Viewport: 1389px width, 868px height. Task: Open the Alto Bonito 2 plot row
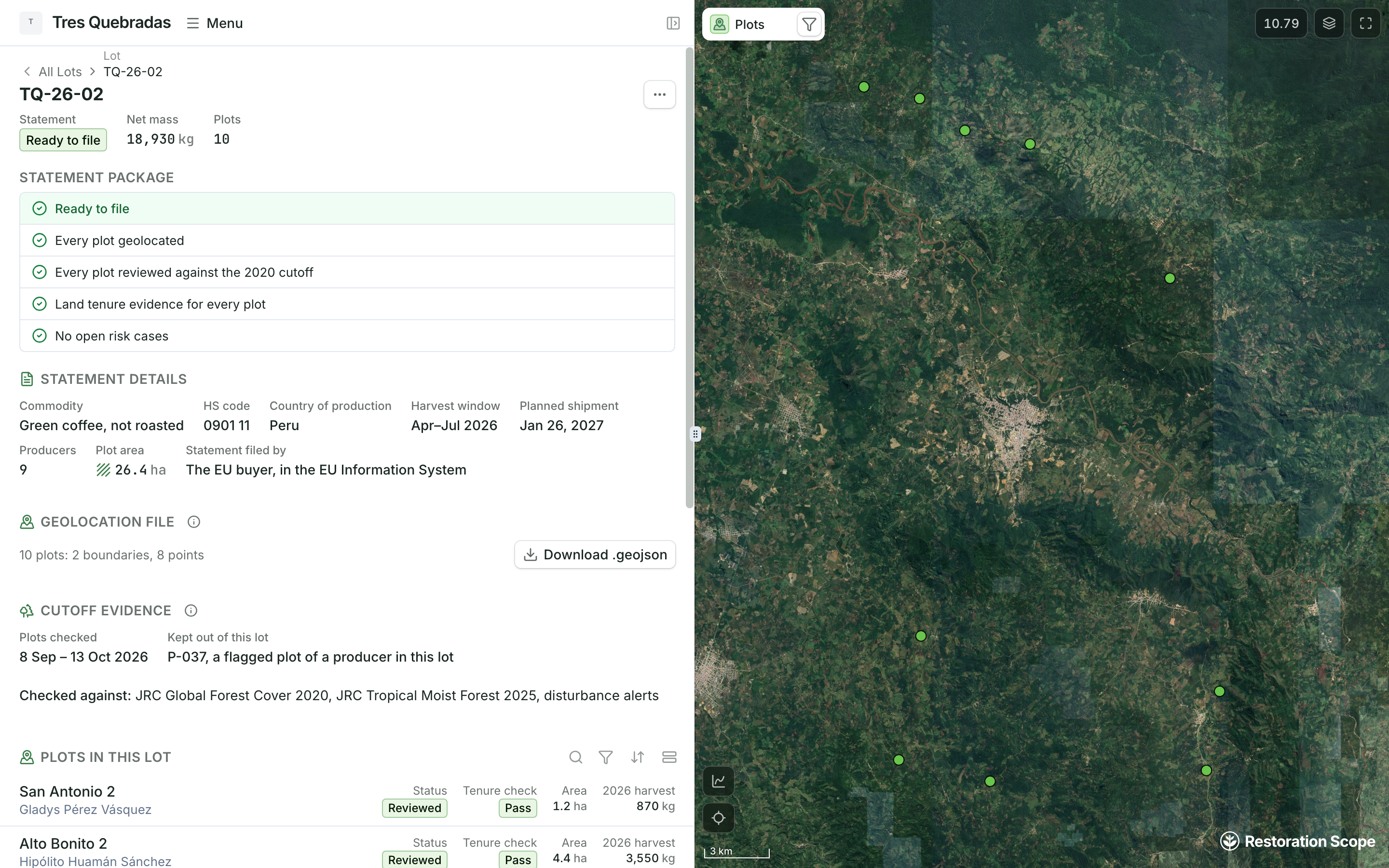(347, 848)
